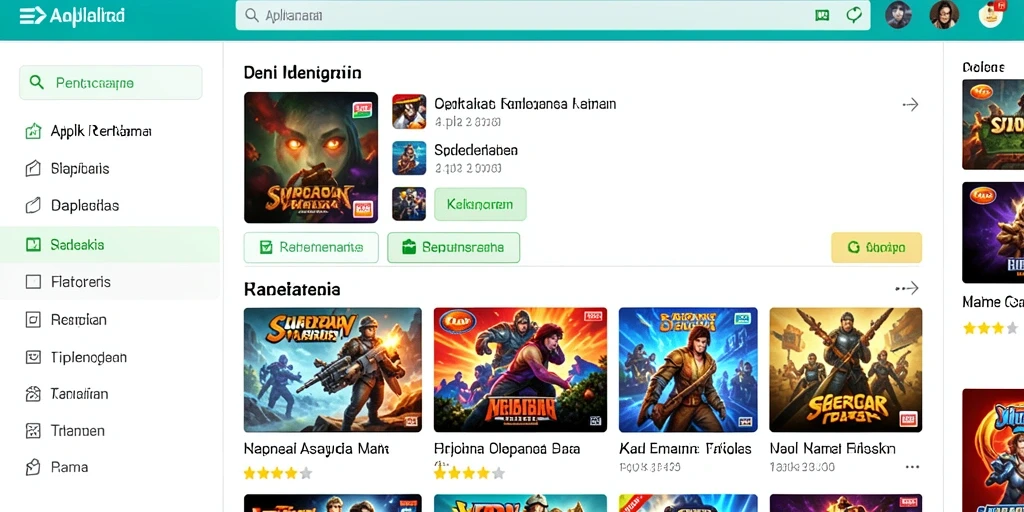Click the green refresh icon in search bar

[x=854, y=15]
